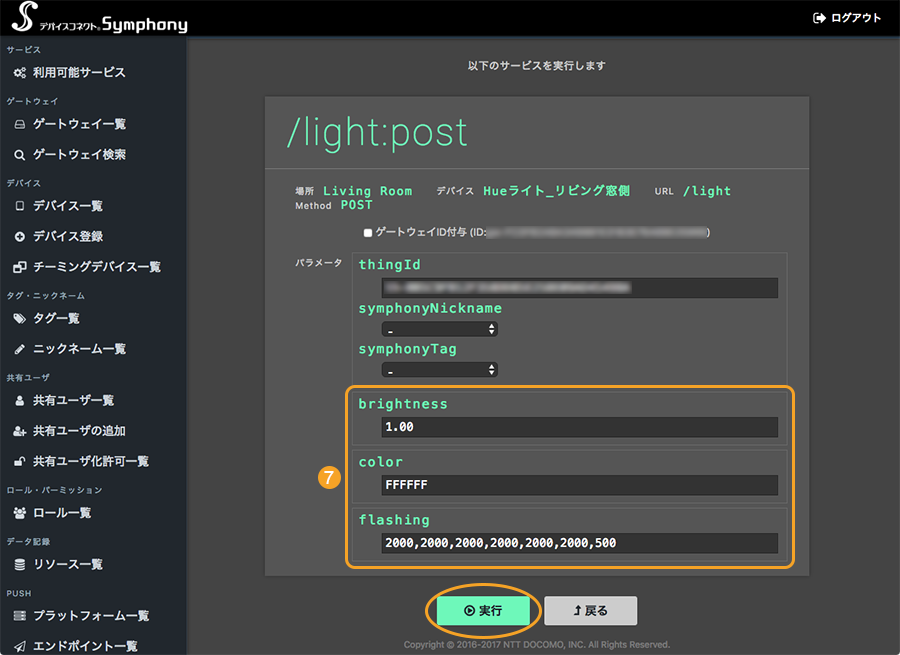
Task: Open 共有ユーザ一覧 in the sidebar
Action: click(x=73, y=401)
